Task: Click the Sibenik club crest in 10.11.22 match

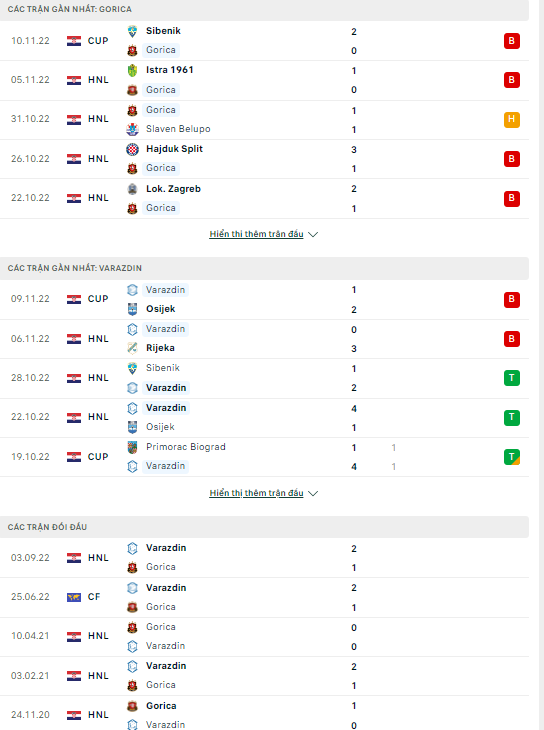Action: tap(132, 31)
